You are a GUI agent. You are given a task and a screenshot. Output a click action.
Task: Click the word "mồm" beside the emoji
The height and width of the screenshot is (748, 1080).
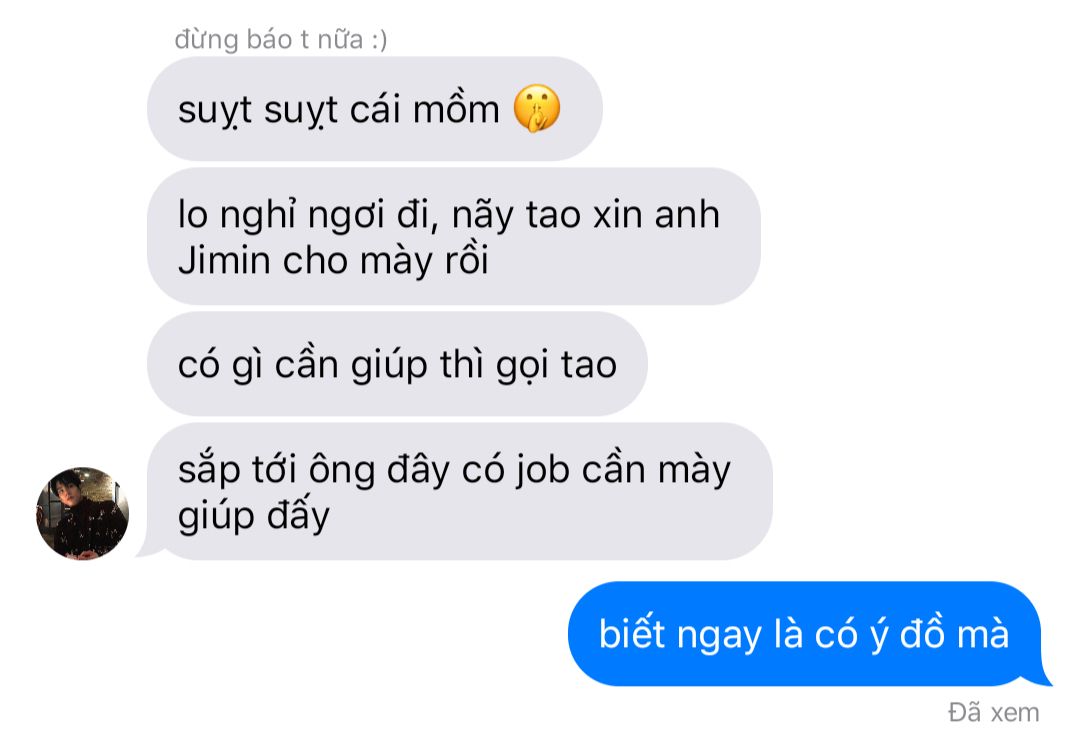[x=456, y=110]
